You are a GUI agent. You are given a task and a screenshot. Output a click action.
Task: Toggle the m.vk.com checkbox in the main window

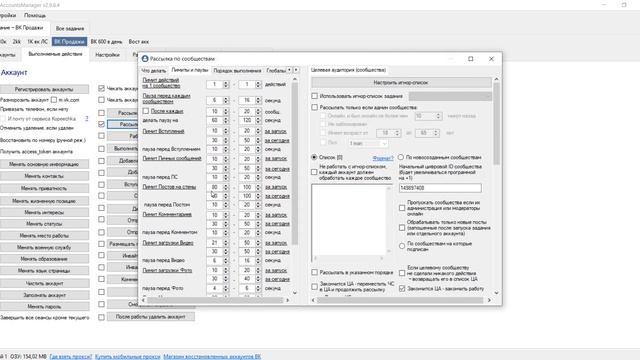pos(54,100)
